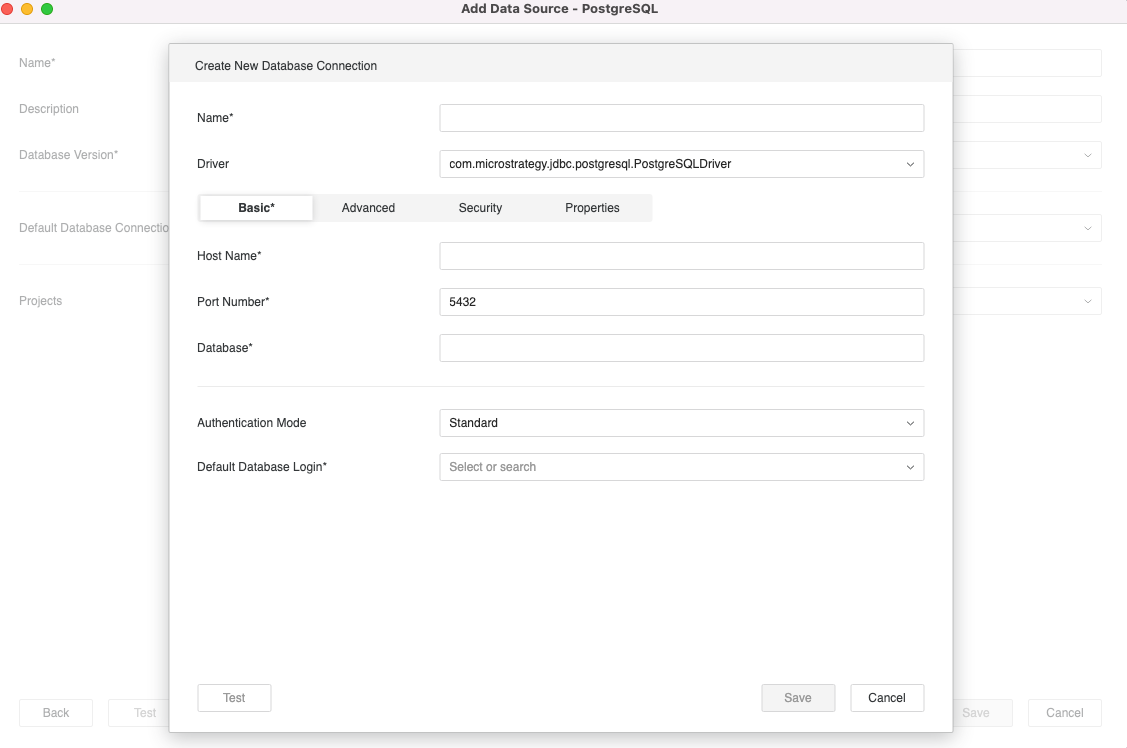1127x748 pixels.
Task: Open the Properties tab
Action: click(x=592, y=208)
